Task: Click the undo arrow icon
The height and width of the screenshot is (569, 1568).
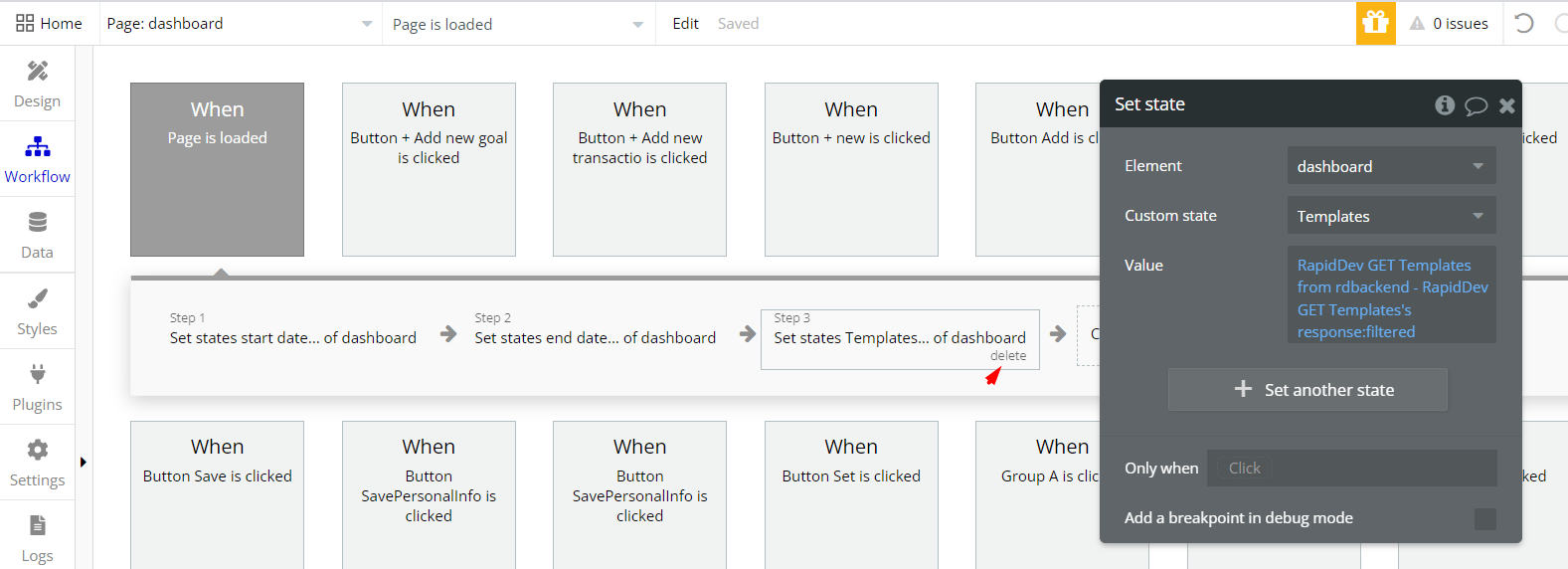Action: click(x=1523, y=23)
